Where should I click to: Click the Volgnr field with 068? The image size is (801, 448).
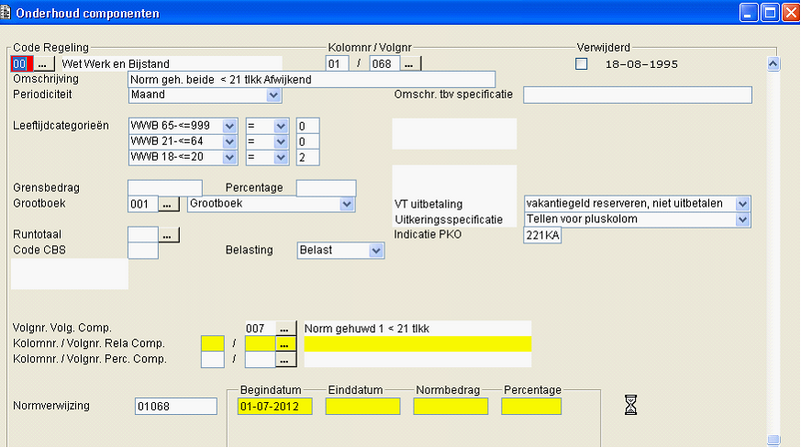click(385, 64)
